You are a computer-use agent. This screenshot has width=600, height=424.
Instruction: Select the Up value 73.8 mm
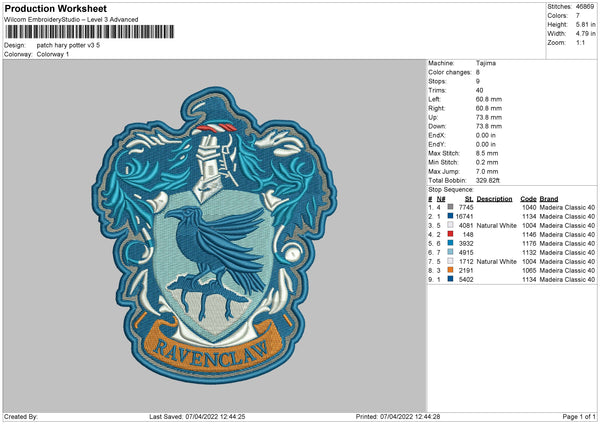[489, 117]
